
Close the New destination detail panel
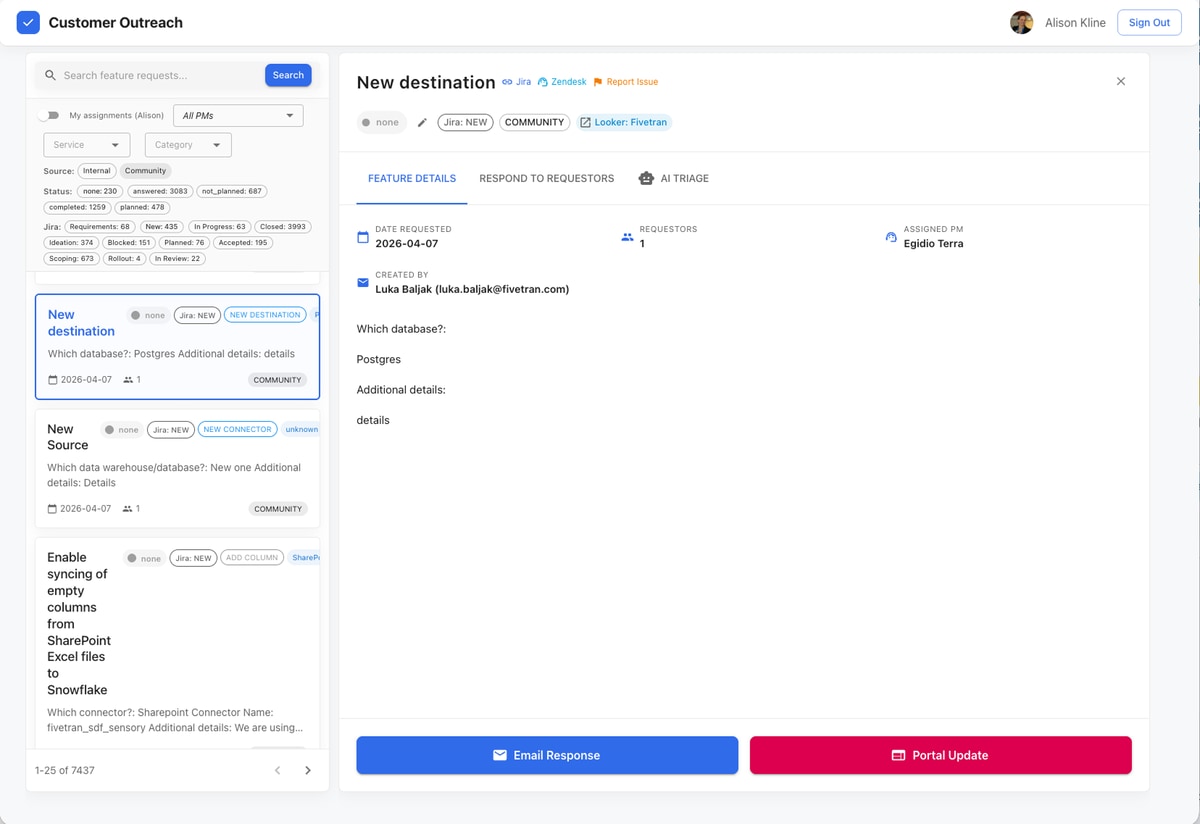tap(1121, 81)
